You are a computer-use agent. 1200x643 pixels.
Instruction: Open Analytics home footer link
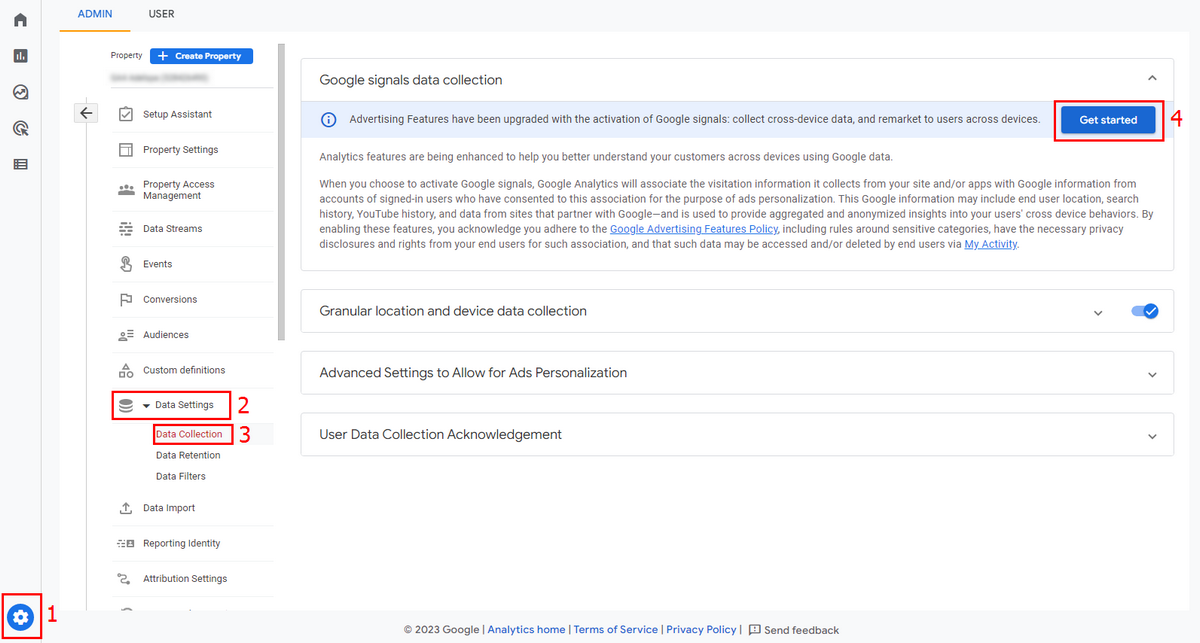pyautogui.click(x=526, y=630)
